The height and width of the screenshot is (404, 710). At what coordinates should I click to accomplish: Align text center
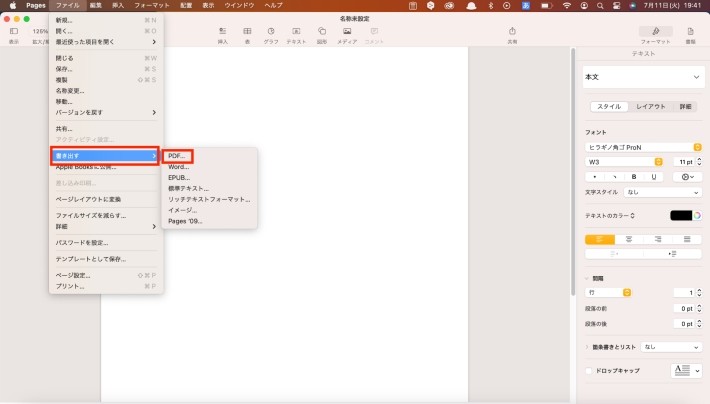click(629, 239)
